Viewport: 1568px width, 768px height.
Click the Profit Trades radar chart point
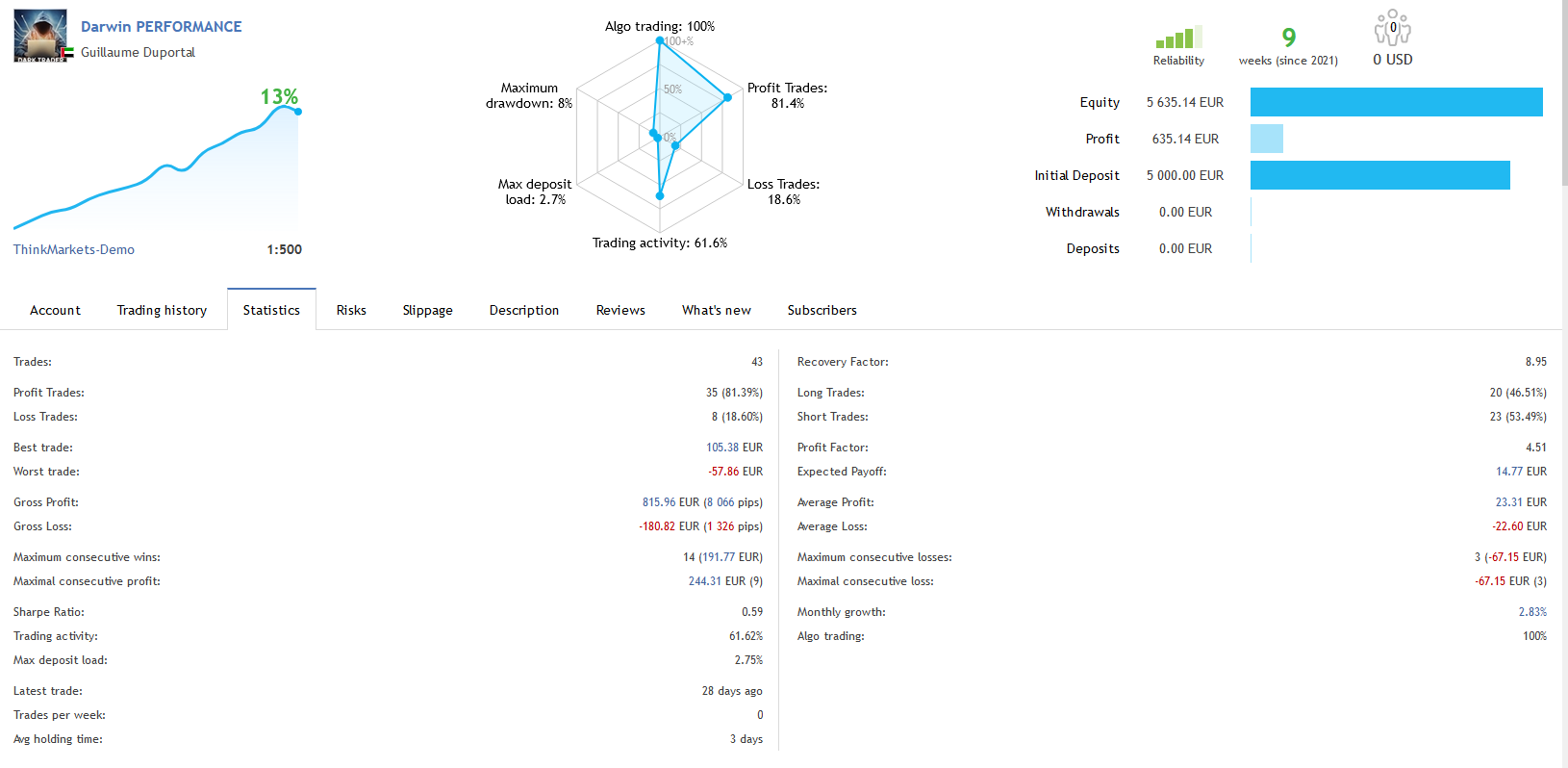point(727,97)
